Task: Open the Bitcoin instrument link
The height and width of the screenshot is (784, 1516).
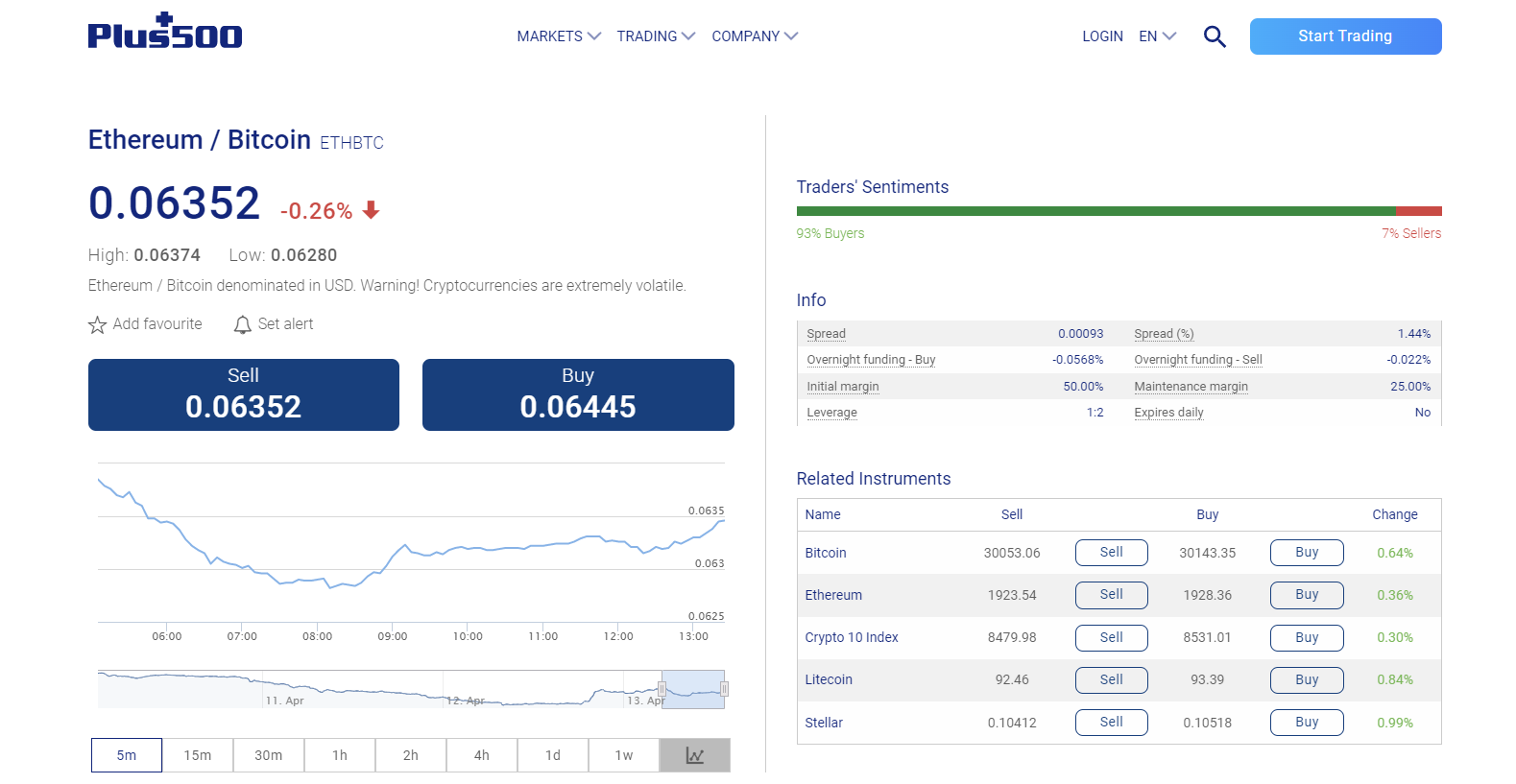Action: pos(826,553)
